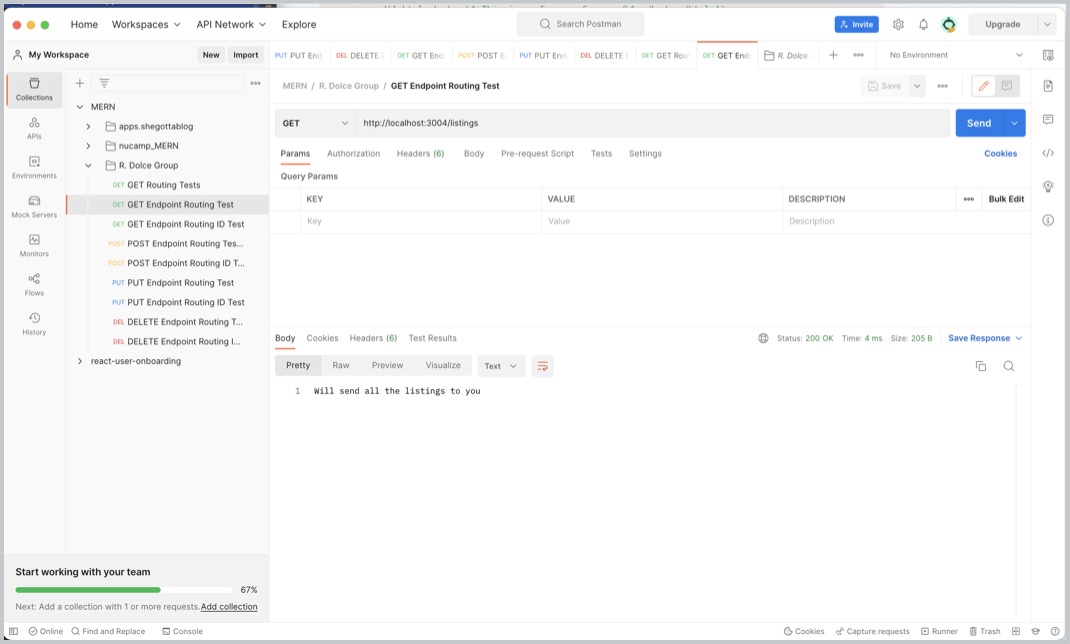The width and height of the screenshot is (1070, 644).
Task: Open the settings gear icon
Action: click(x=898, y=25)
